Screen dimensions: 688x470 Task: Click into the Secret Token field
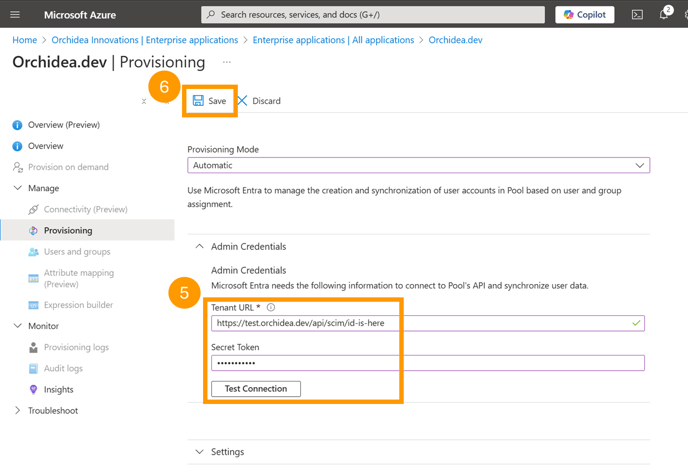[x=428, y=363]
